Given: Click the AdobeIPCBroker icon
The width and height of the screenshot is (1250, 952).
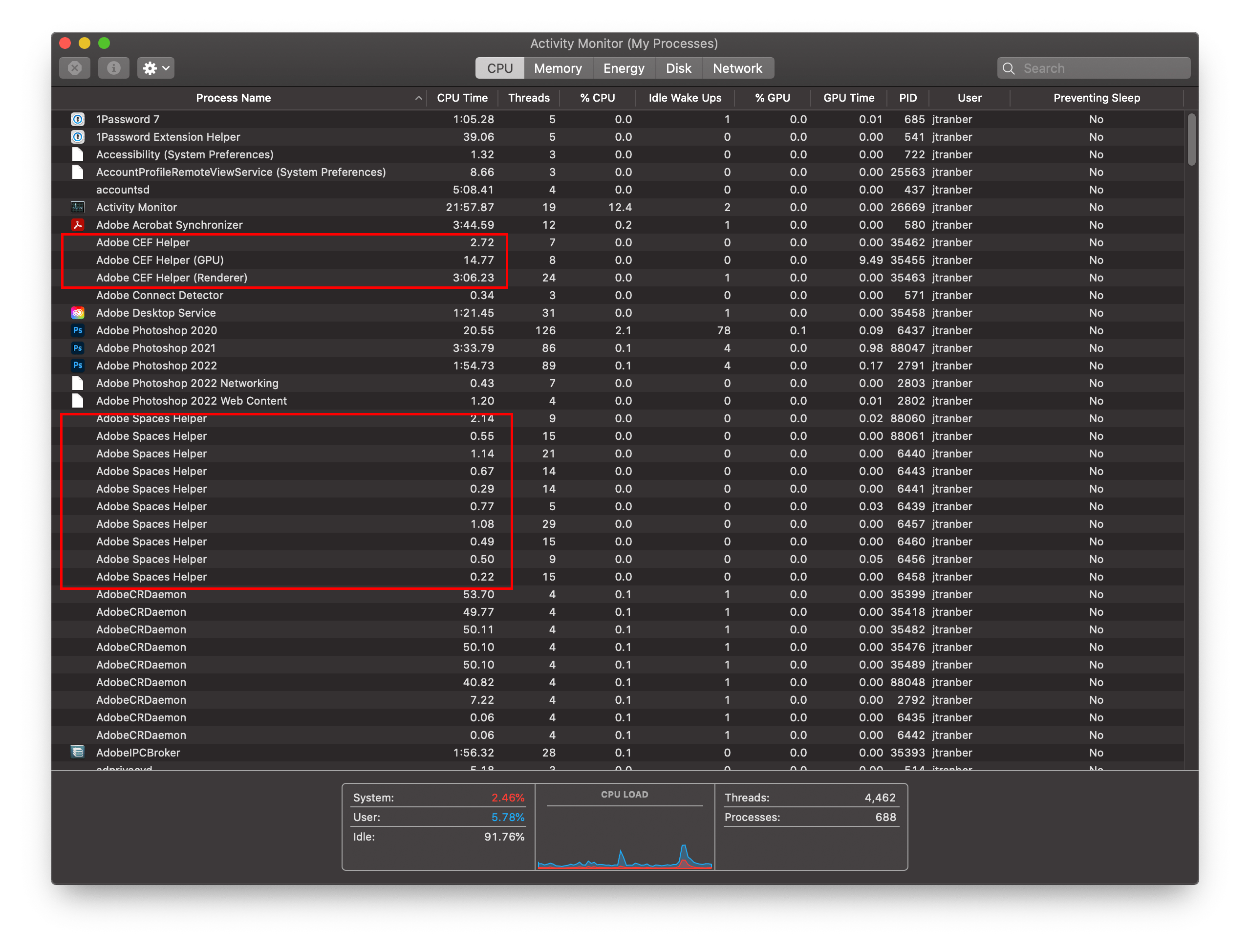Looking at the screenshot, I should 78,752.
